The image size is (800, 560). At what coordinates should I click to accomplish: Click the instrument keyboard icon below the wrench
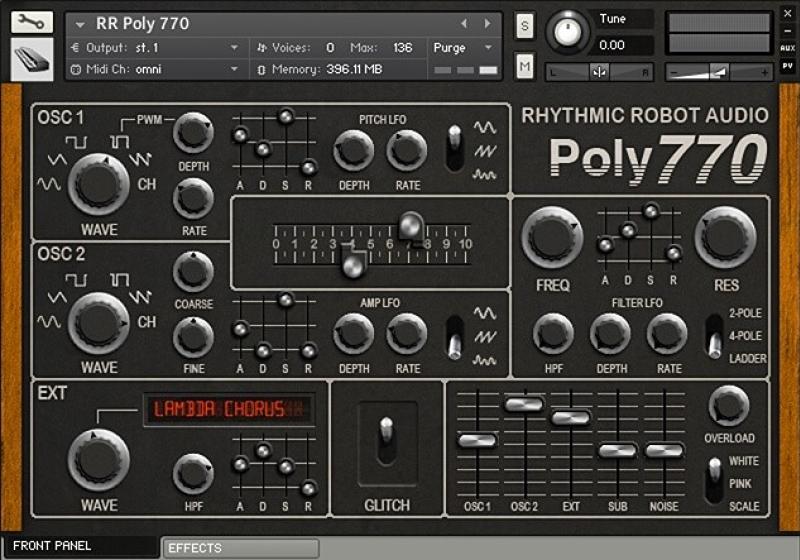pos(32,60)
